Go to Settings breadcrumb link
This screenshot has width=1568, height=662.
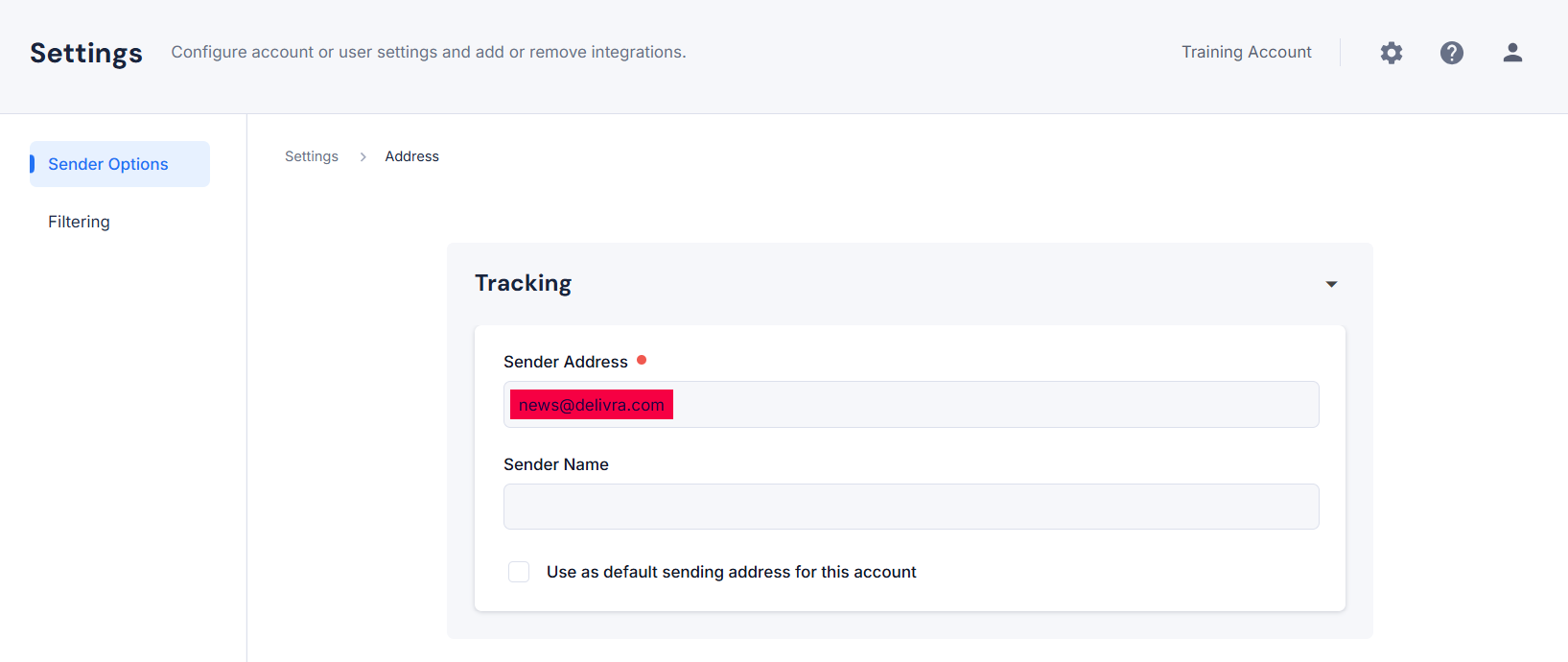(x=312, y=156)
